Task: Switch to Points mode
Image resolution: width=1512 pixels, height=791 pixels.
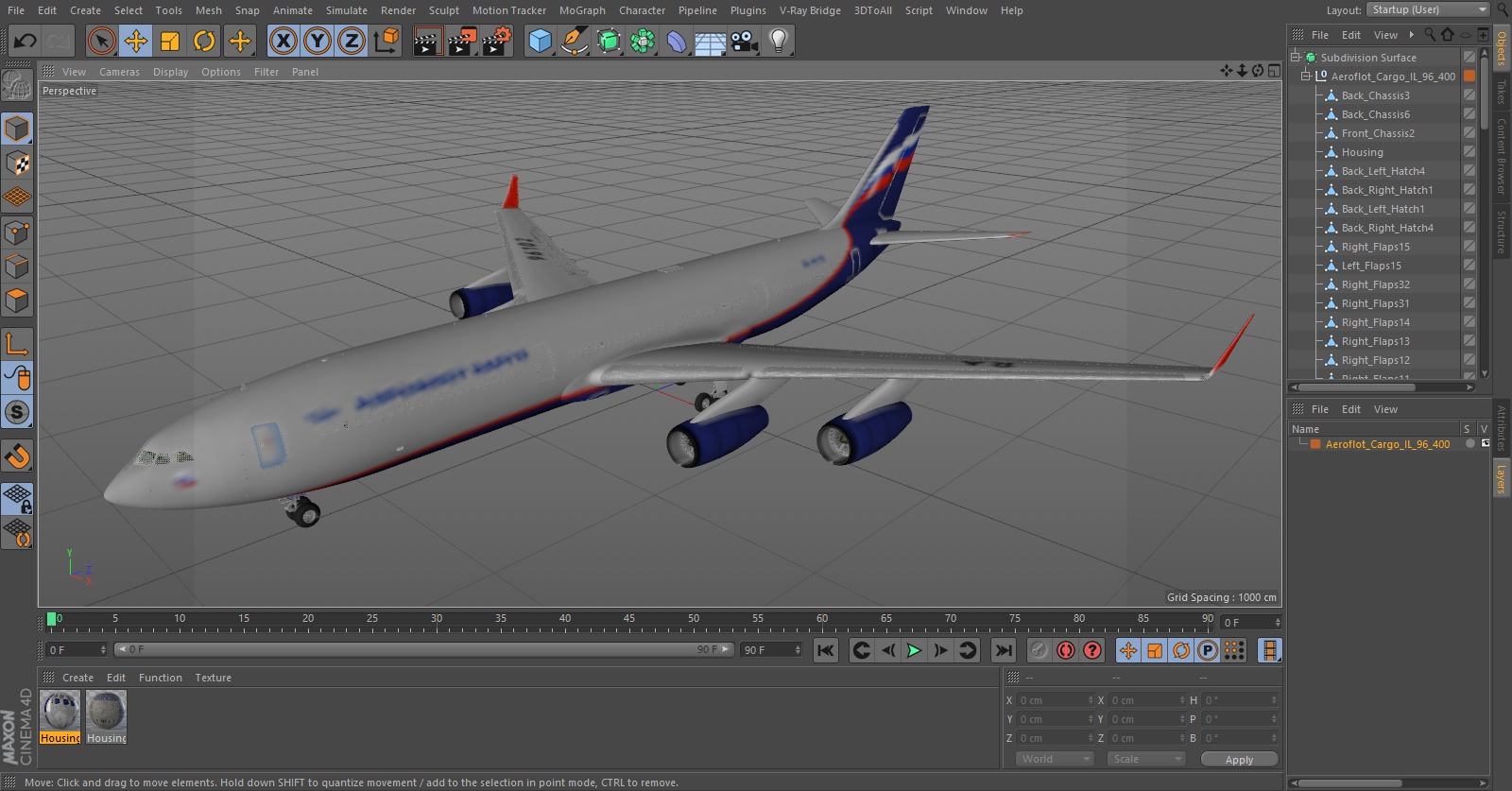Action: [x=17, y=232]
